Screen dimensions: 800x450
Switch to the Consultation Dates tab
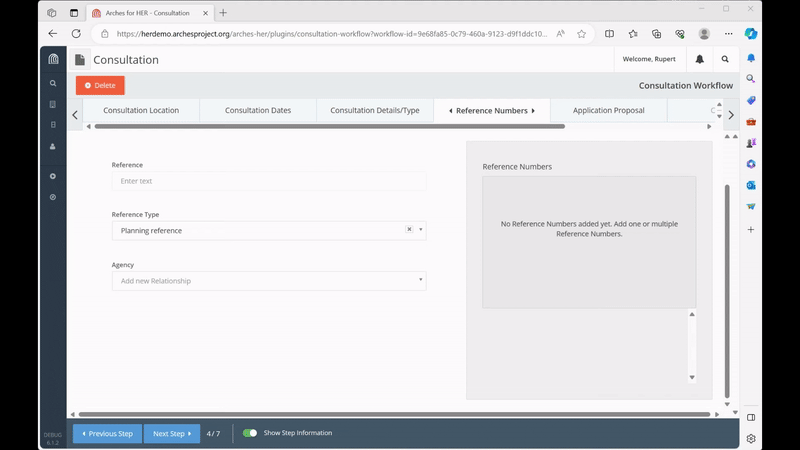(258, 110)
